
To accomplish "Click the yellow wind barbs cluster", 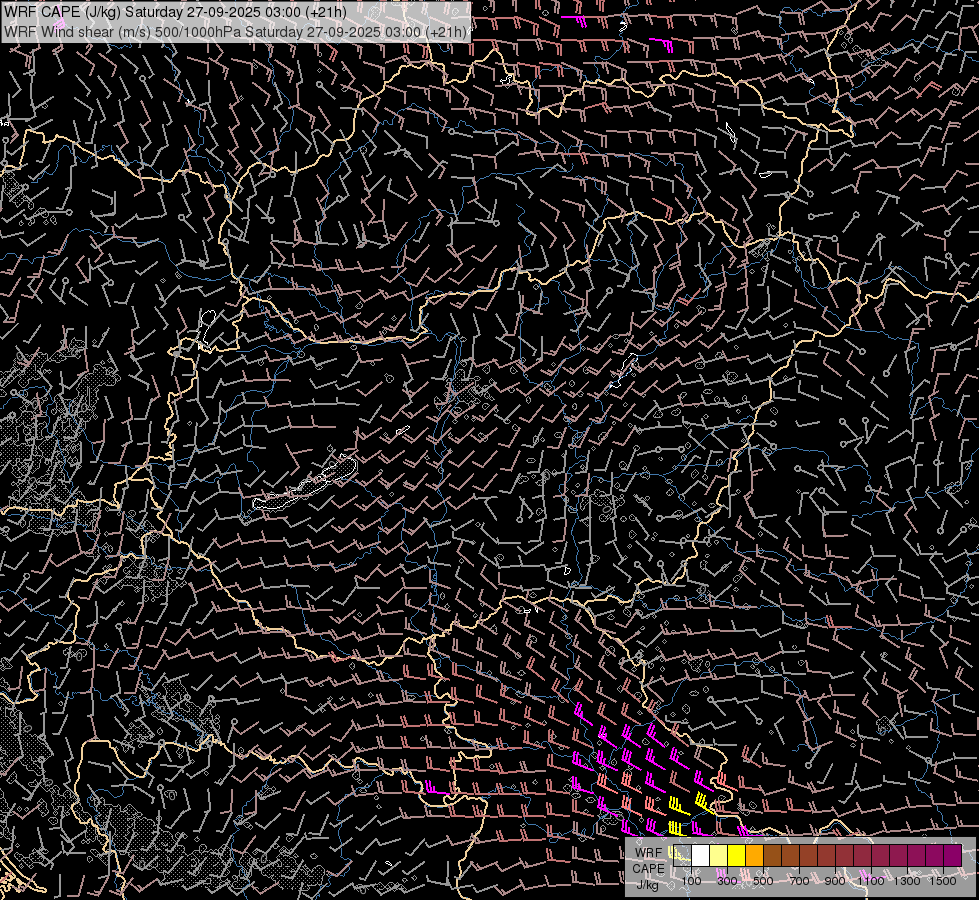I will 690,812.
